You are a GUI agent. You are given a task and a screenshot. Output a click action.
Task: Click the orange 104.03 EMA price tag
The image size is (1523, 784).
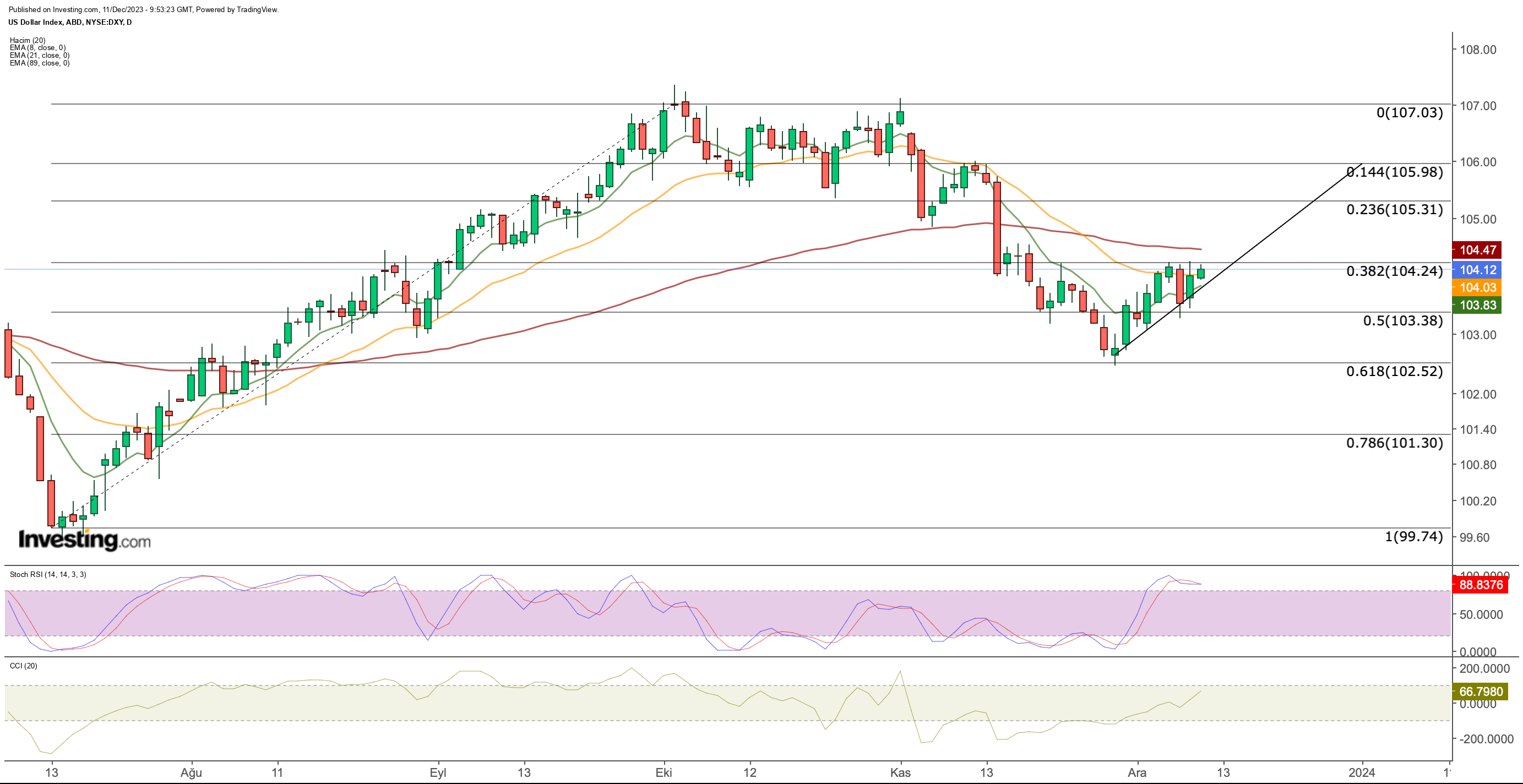[x=1477, y=288]
